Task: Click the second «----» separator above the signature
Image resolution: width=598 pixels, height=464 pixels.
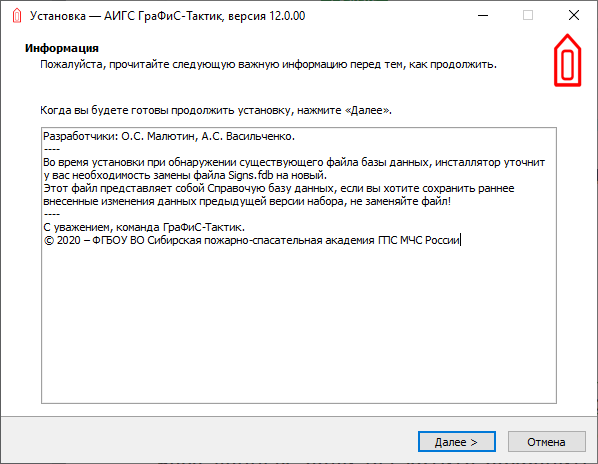Action: coord(51,214)
